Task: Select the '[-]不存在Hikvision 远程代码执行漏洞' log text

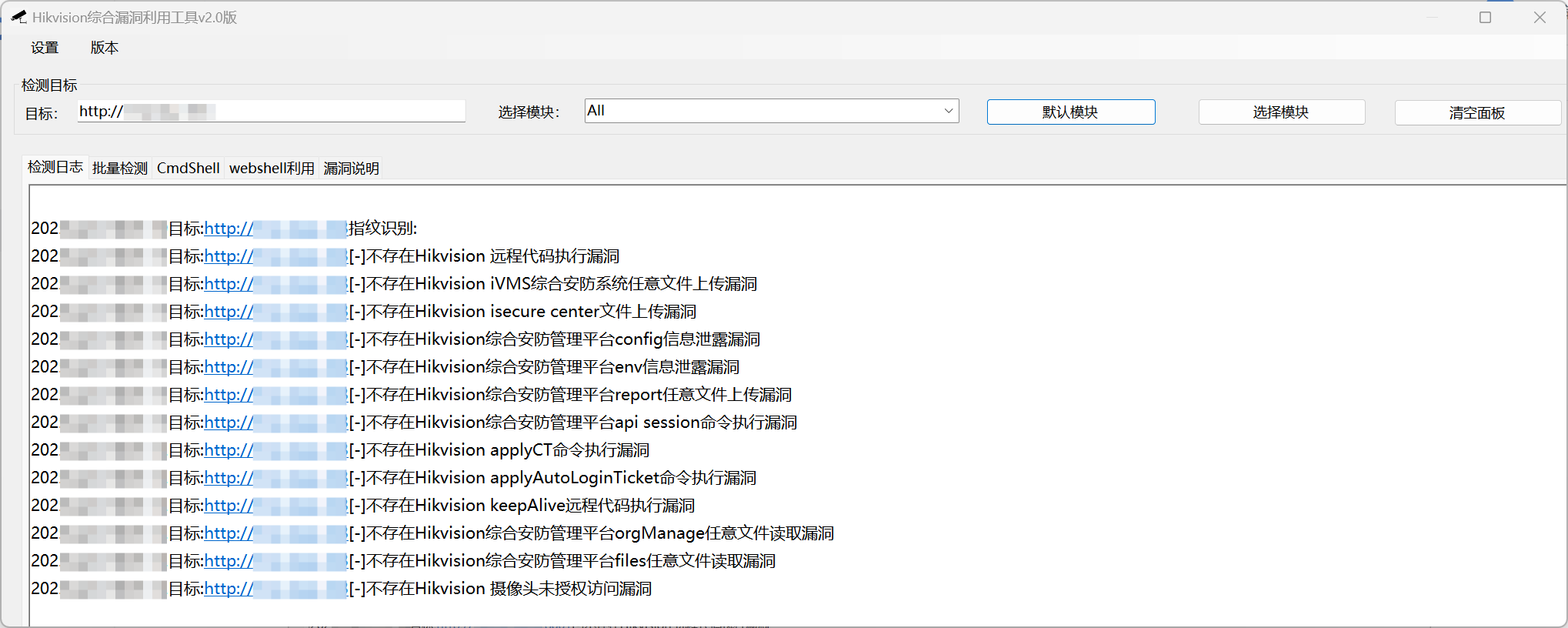Action: point(484,256)
